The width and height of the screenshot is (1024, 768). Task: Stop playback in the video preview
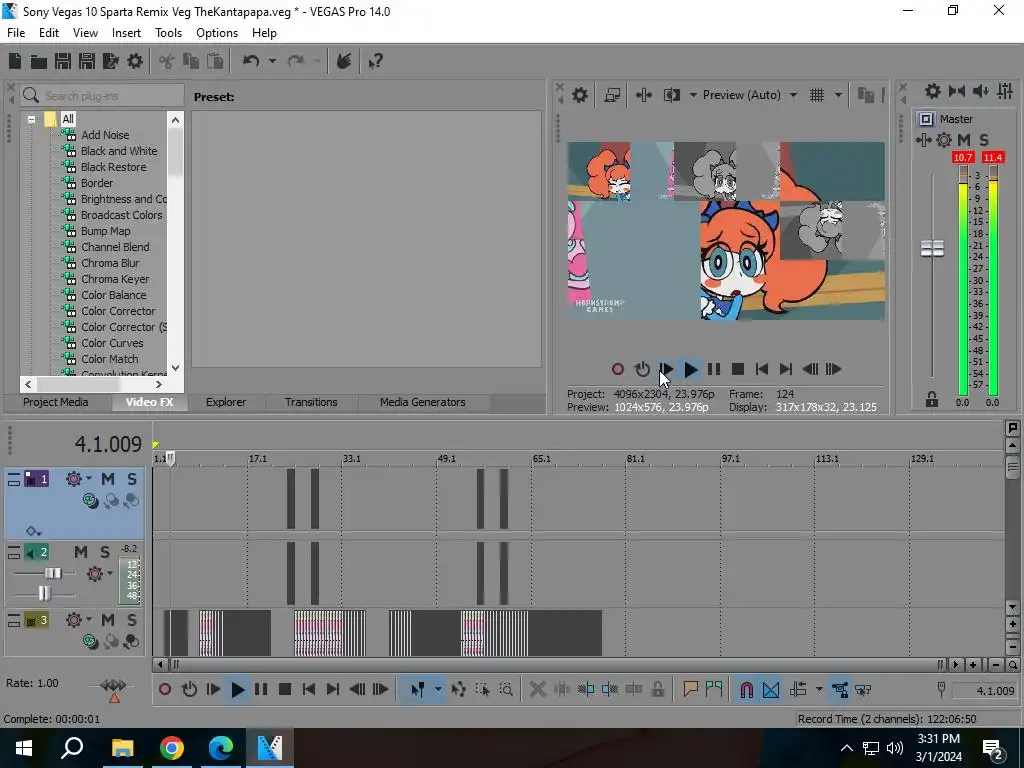[738, 370]
